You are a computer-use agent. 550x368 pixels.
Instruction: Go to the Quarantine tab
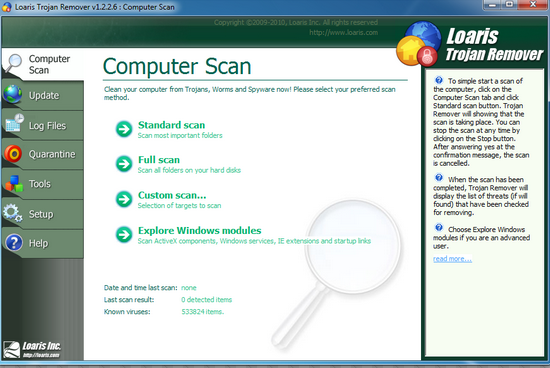click(x=43, y=154)
